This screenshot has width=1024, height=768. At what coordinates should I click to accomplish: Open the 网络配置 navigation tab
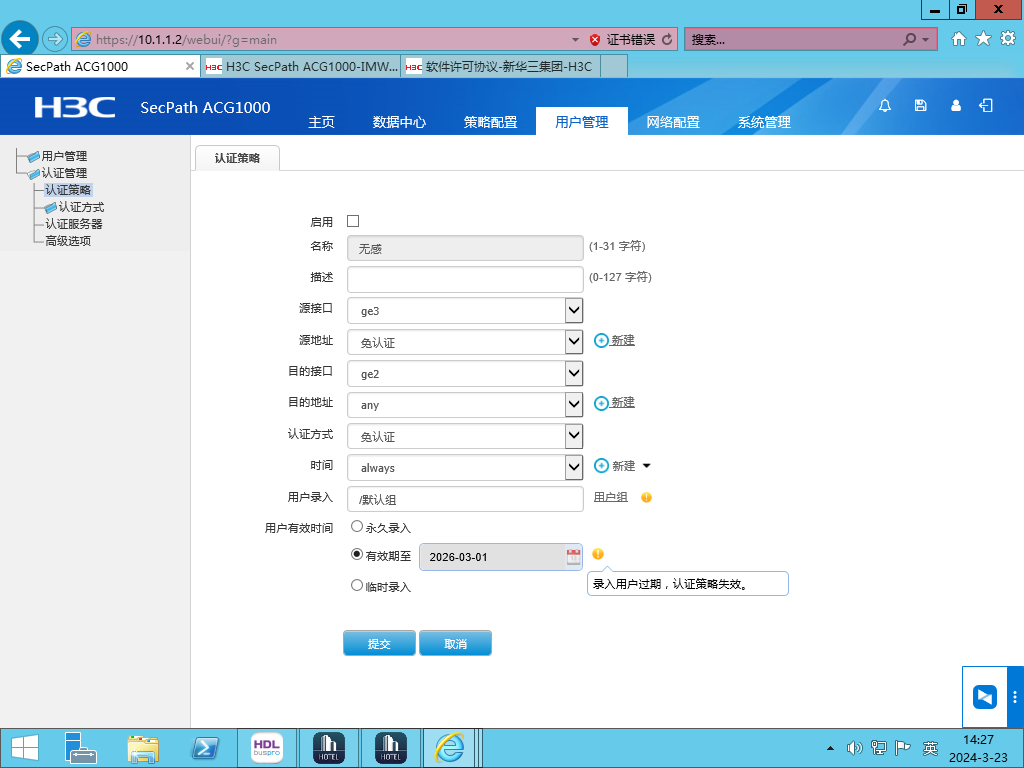pyautogui.click(x=673, y=122)
